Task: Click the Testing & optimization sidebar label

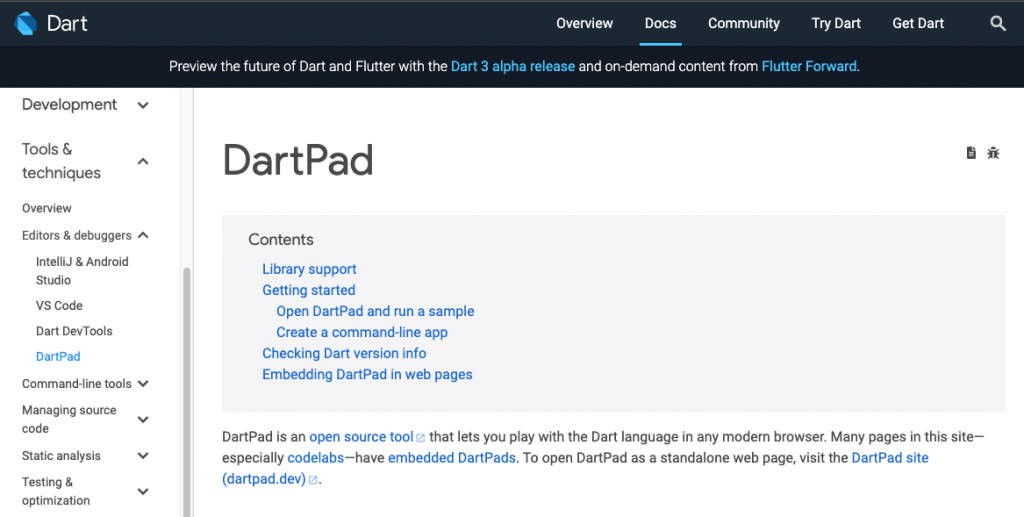Action: coord(56,491)
